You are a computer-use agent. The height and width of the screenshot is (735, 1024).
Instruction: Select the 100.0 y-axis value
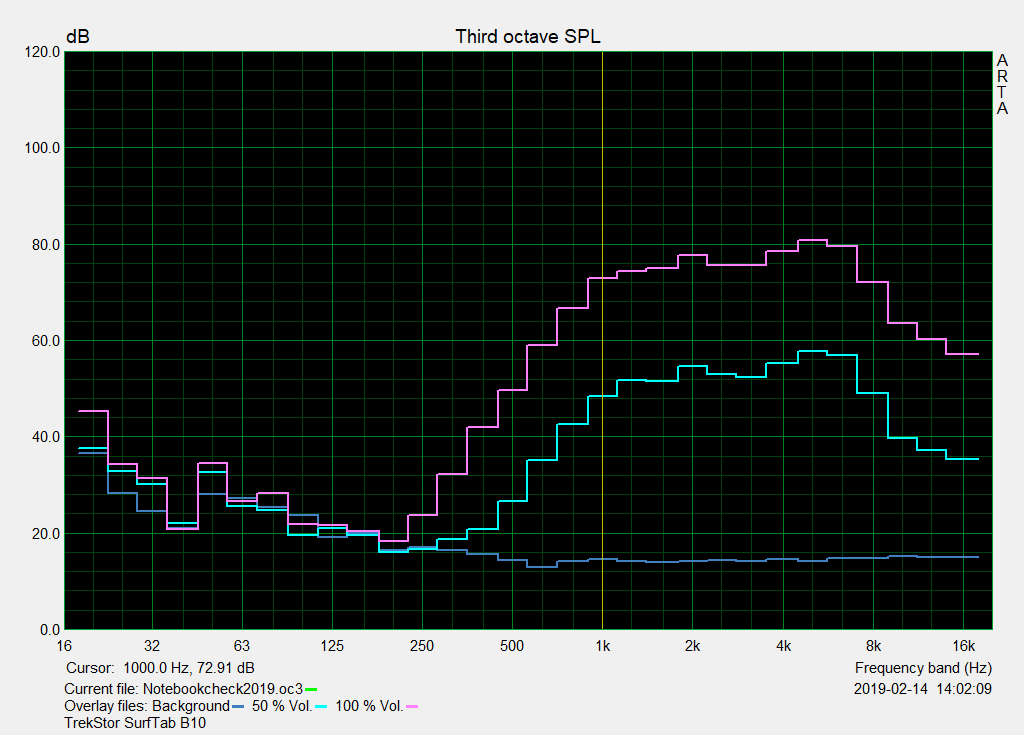click(x=42, y=148)
